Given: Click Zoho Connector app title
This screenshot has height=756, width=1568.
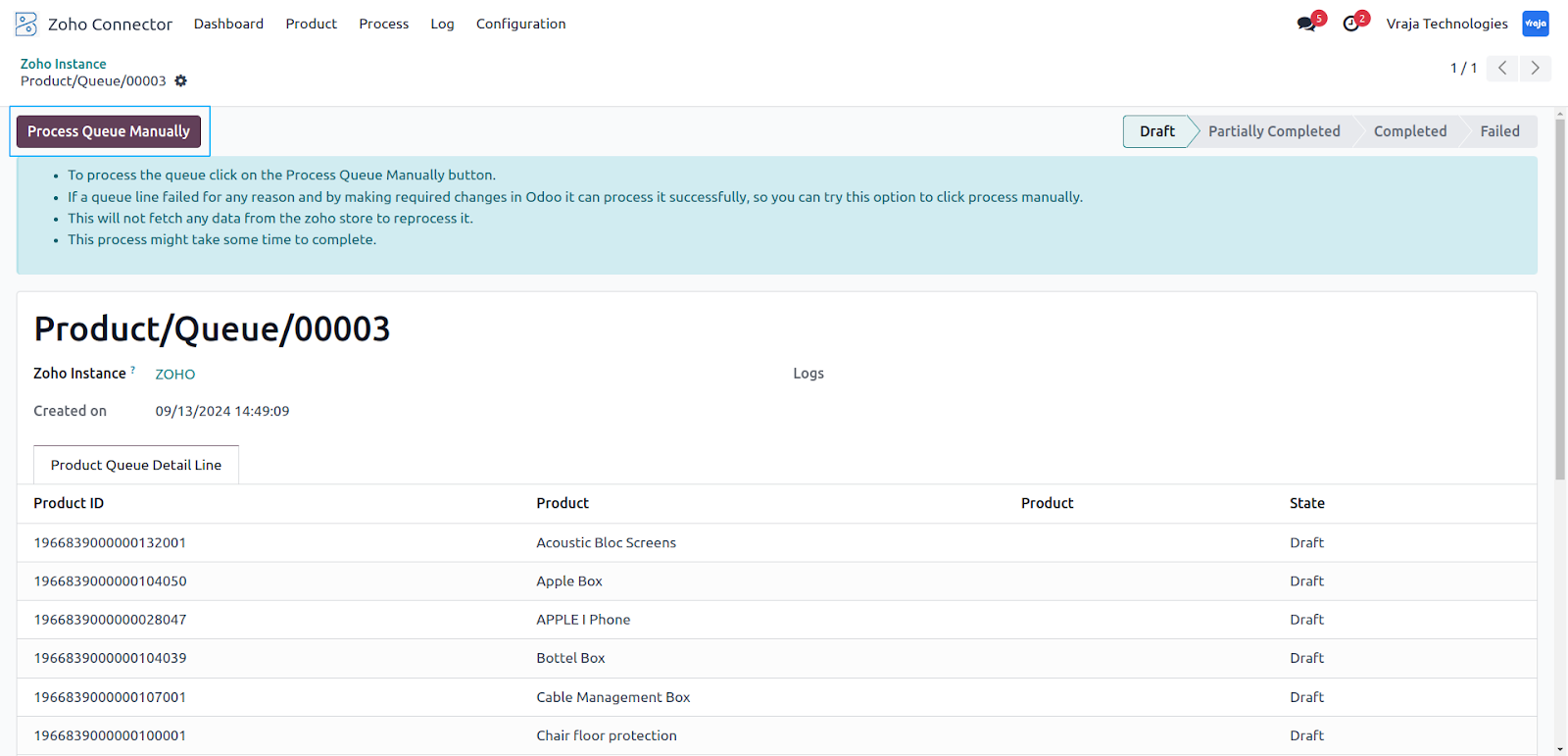Looking at the screenshot, I should click(x=110, y=24).
